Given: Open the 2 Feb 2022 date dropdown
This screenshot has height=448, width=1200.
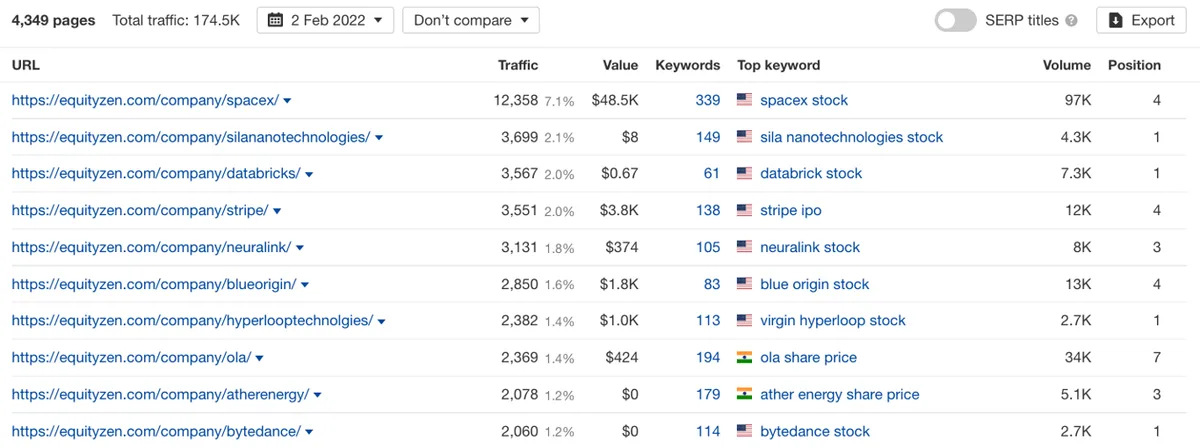Looking at the screenshot, I should [x=325, y=20].
